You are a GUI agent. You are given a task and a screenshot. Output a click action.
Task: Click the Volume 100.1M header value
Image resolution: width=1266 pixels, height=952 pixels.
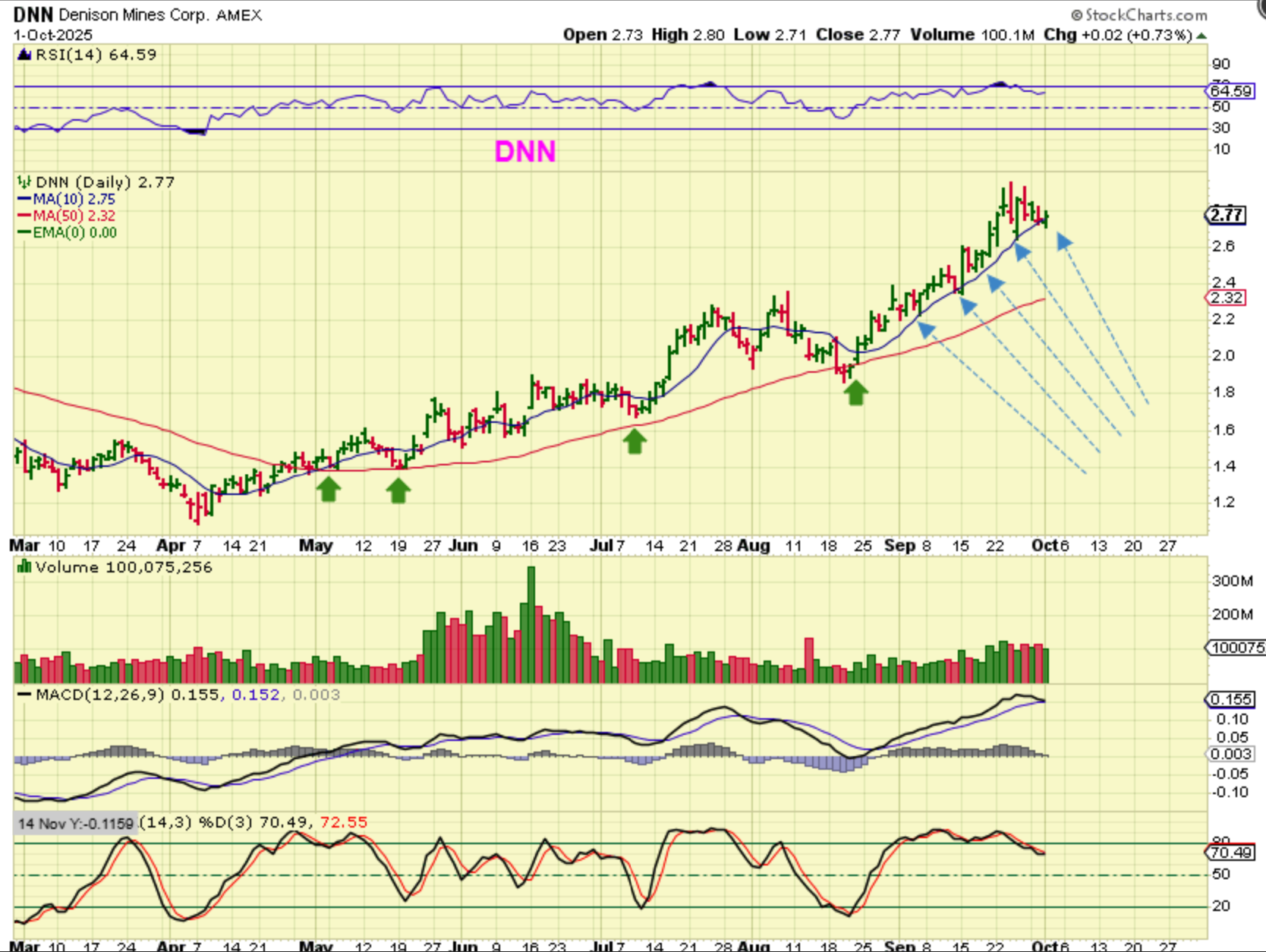(972, 35)
